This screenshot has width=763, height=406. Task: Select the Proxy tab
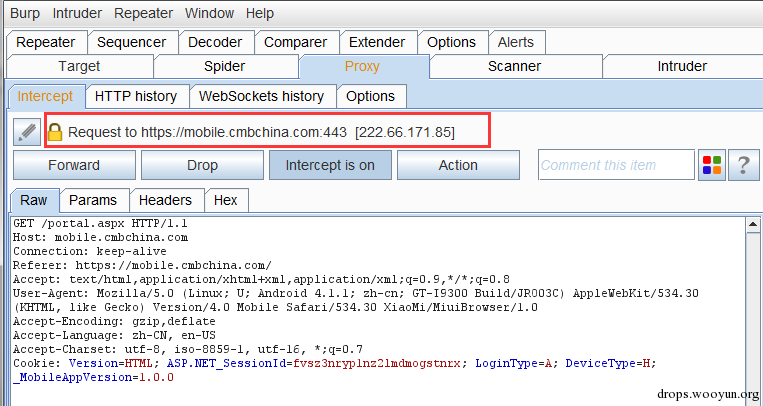pos(362,66)
